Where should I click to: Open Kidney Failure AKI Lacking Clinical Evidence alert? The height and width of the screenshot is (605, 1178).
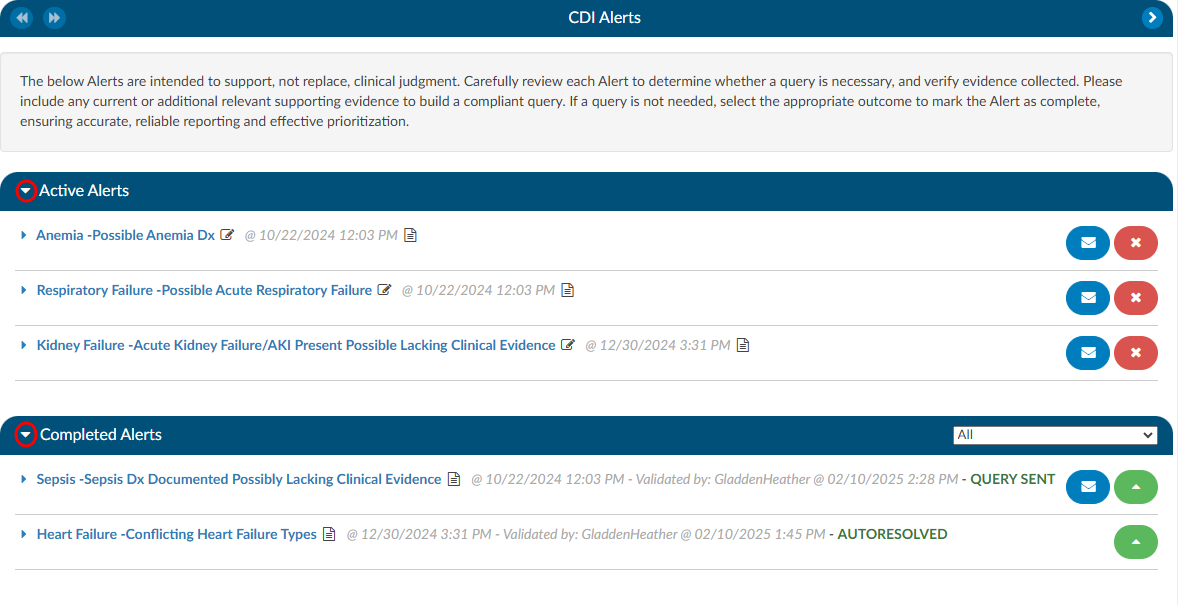click(x=296, y=345)
